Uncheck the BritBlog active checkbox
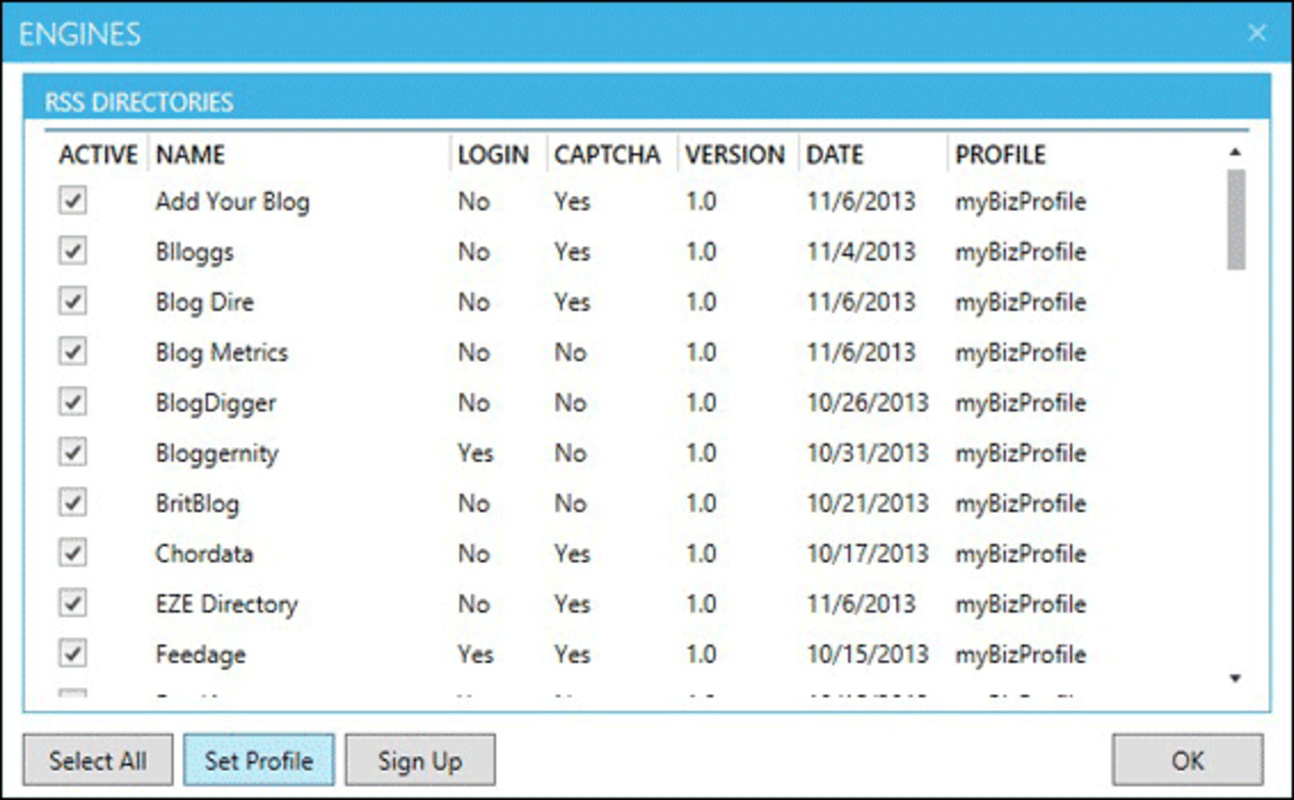 pos(72,502)
